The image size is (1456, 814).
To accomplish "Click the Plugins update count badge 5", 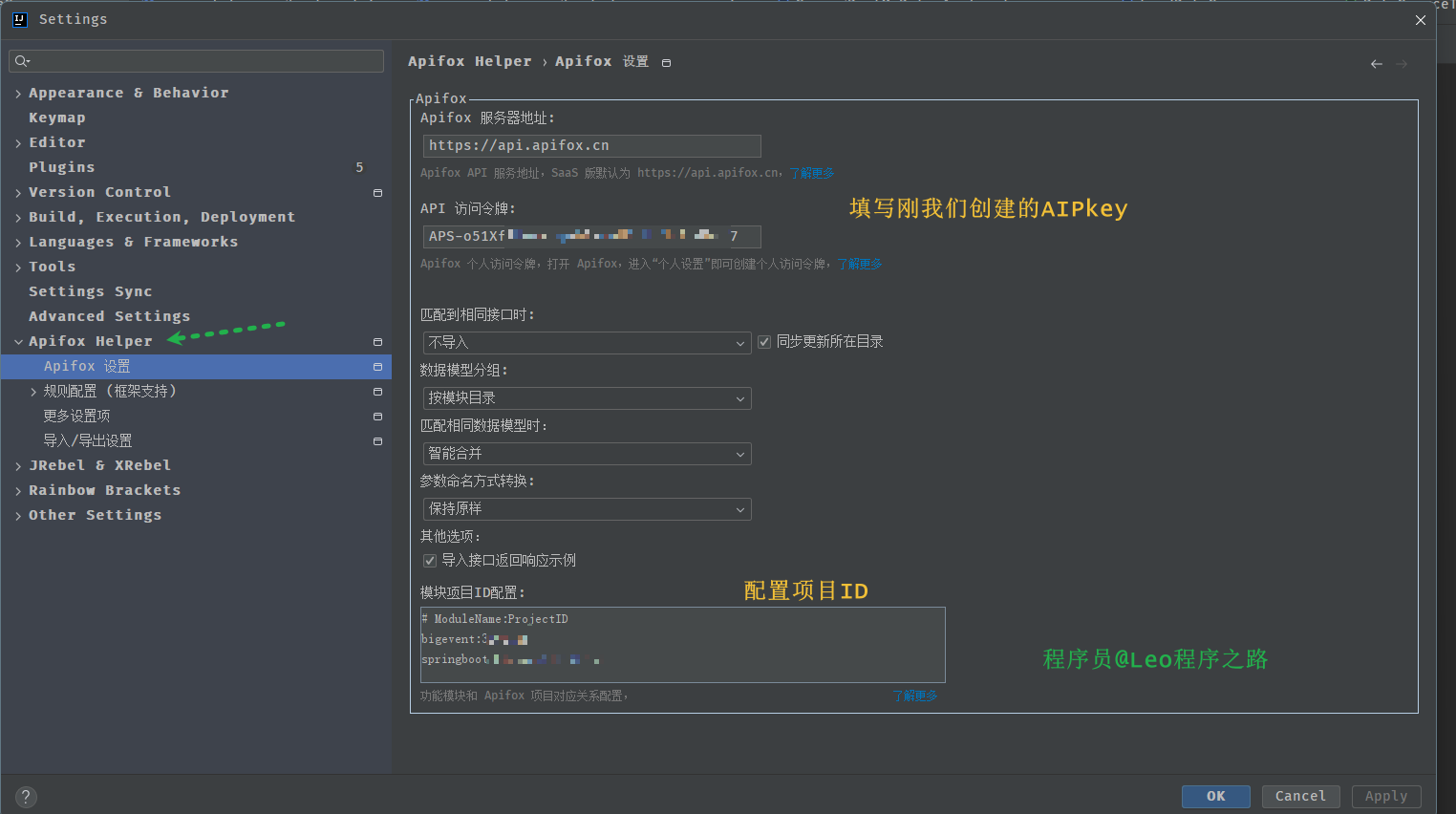I will pos(359,167).
